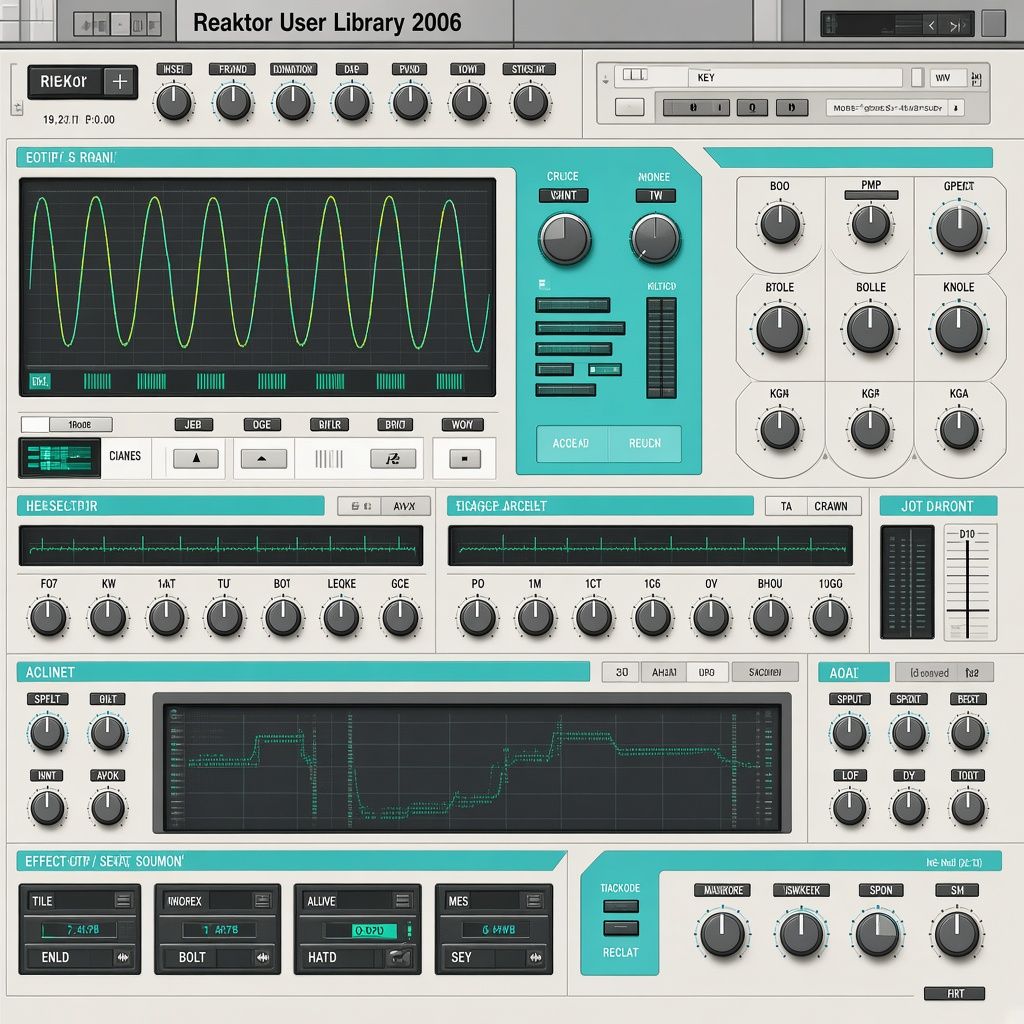1024x1024 pixels.
Task: Open the menu icon on the TILE module
Action: [x=123, y=901]
